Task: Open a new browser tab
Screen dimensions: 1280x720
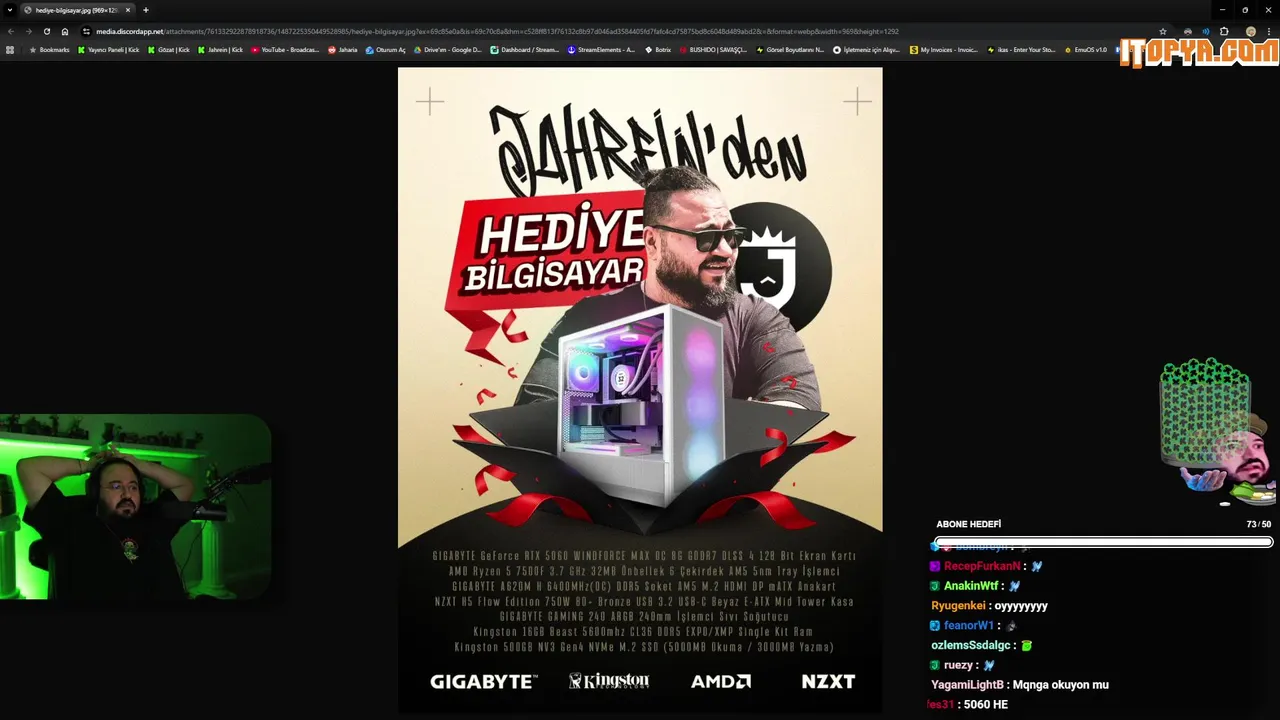Action: tap(146, 10)
